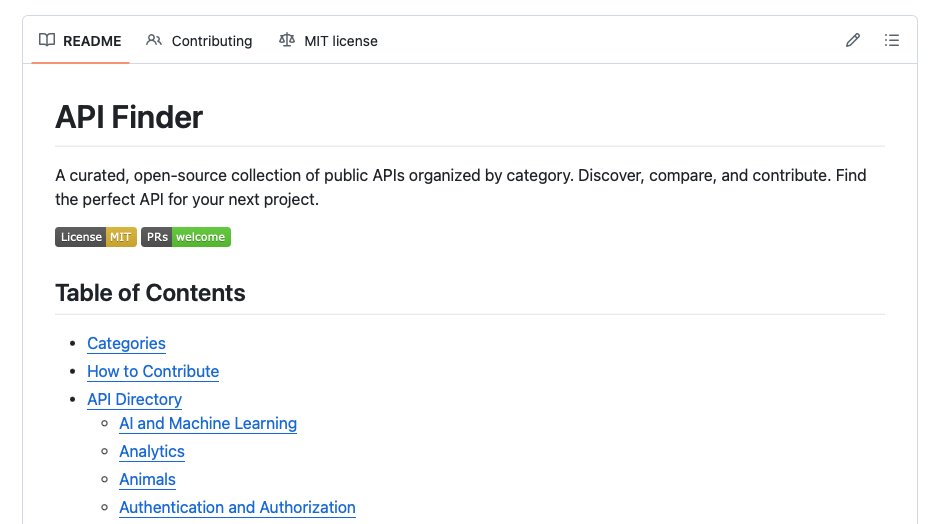
Task: Open the outline list icon
Action: coord(892,41)
